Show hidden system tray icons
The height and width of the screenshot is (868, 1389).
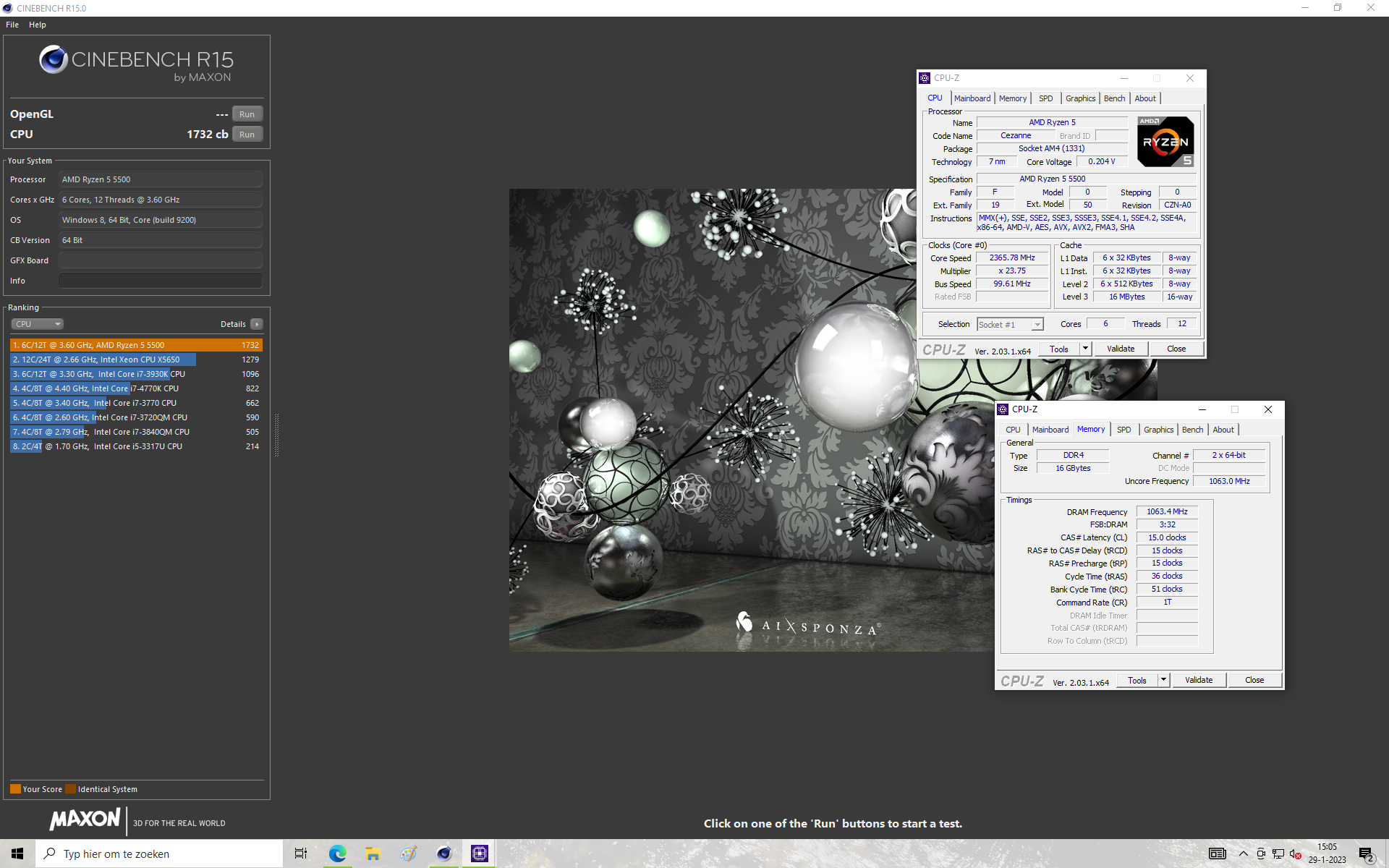click(x=1244, y=854)
